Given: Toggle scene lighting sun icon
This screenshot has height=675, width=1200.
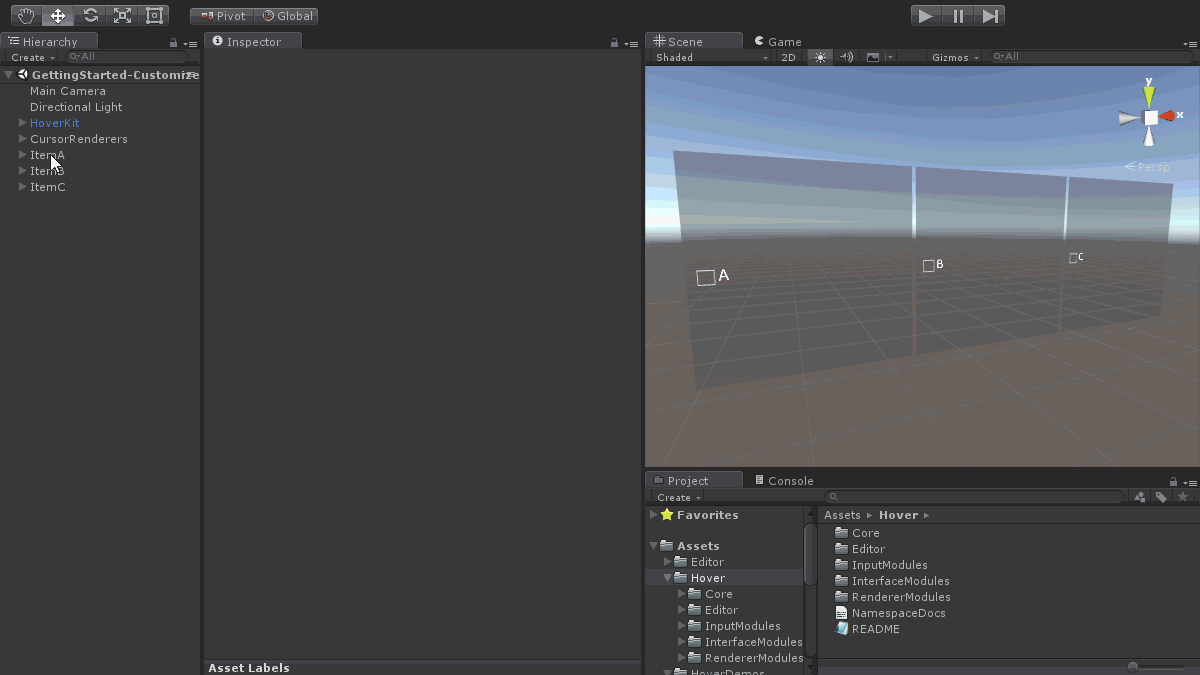Looking at the screenshot, I should point(821,57).
